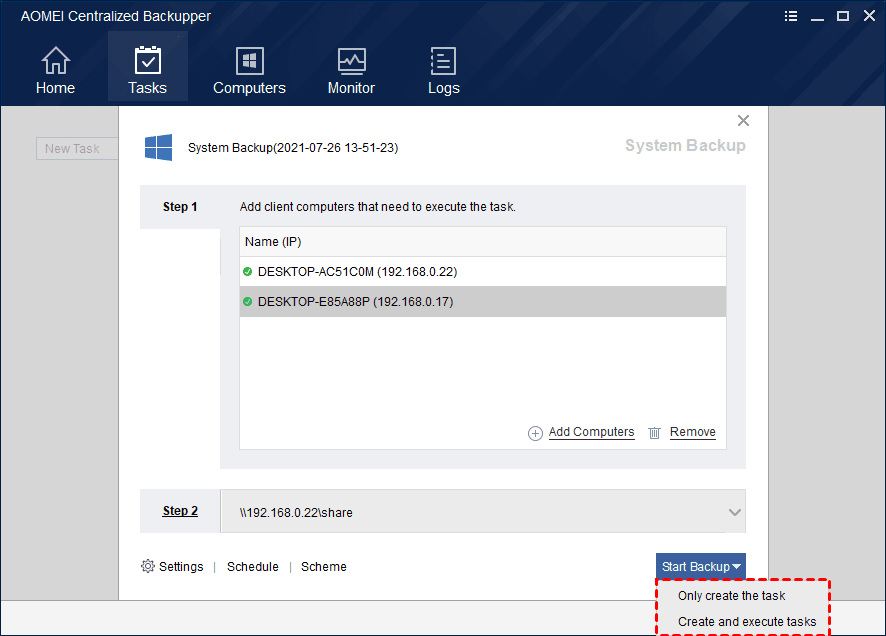Screen dimensions: 886x636
Task: Select the Step 1 tab
Action: 180,207
